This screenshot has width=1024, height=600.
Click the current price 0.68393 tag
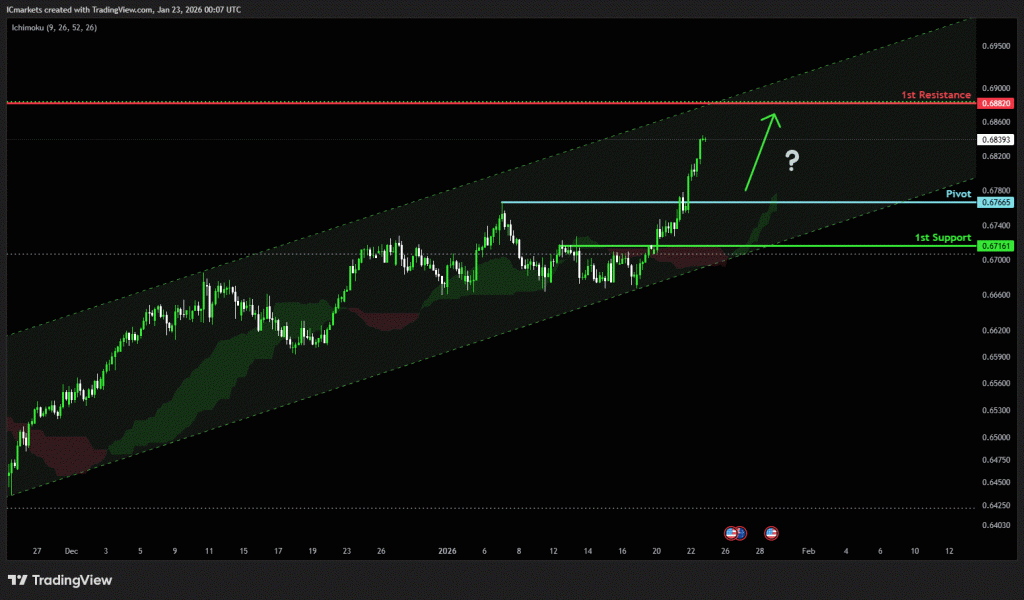[996, 140]
